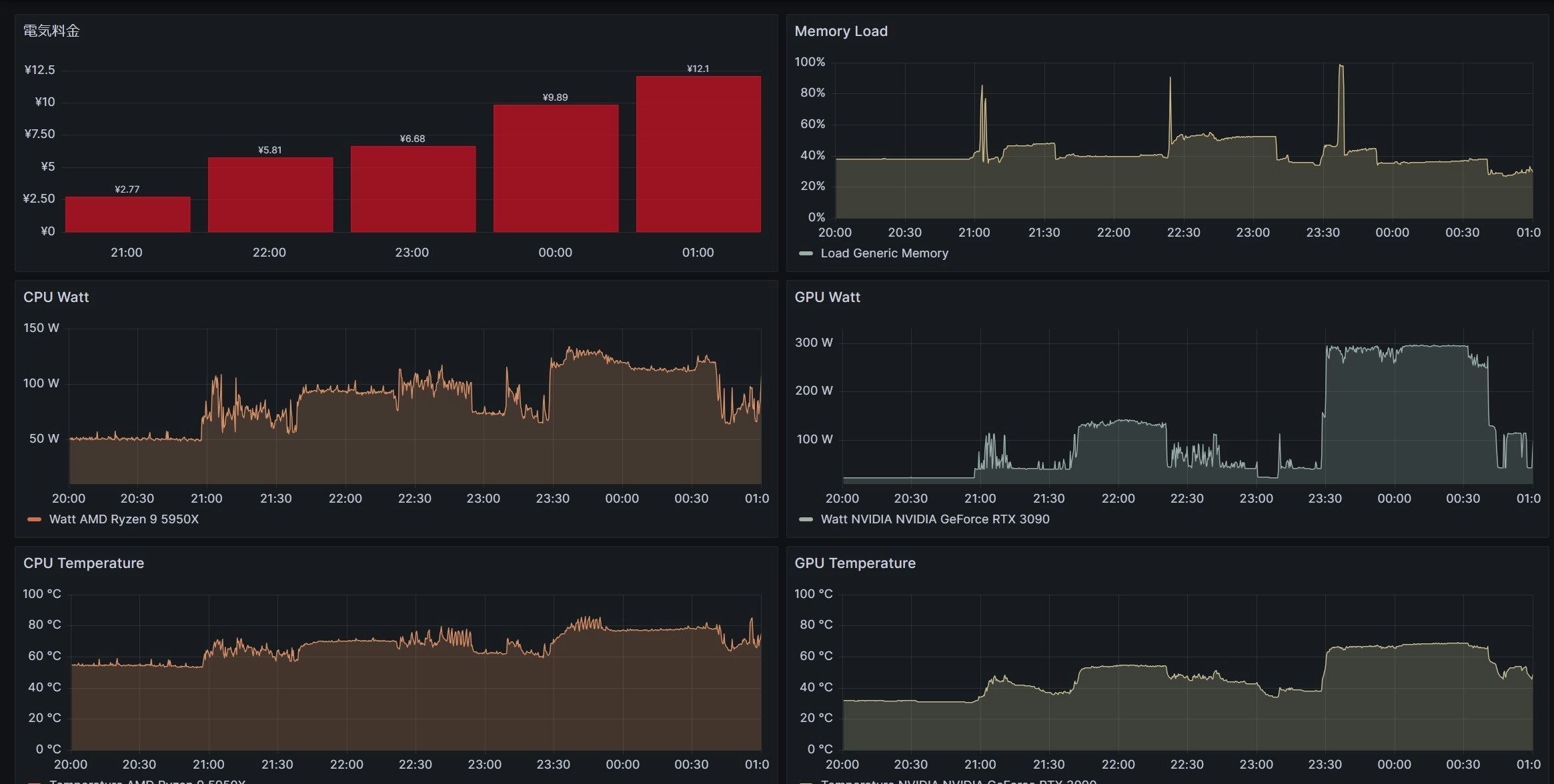Open the 電気料金 panel title menu
Image resolution: width=1554 pixels, height=784 pixels.
[x=51, y=31]
